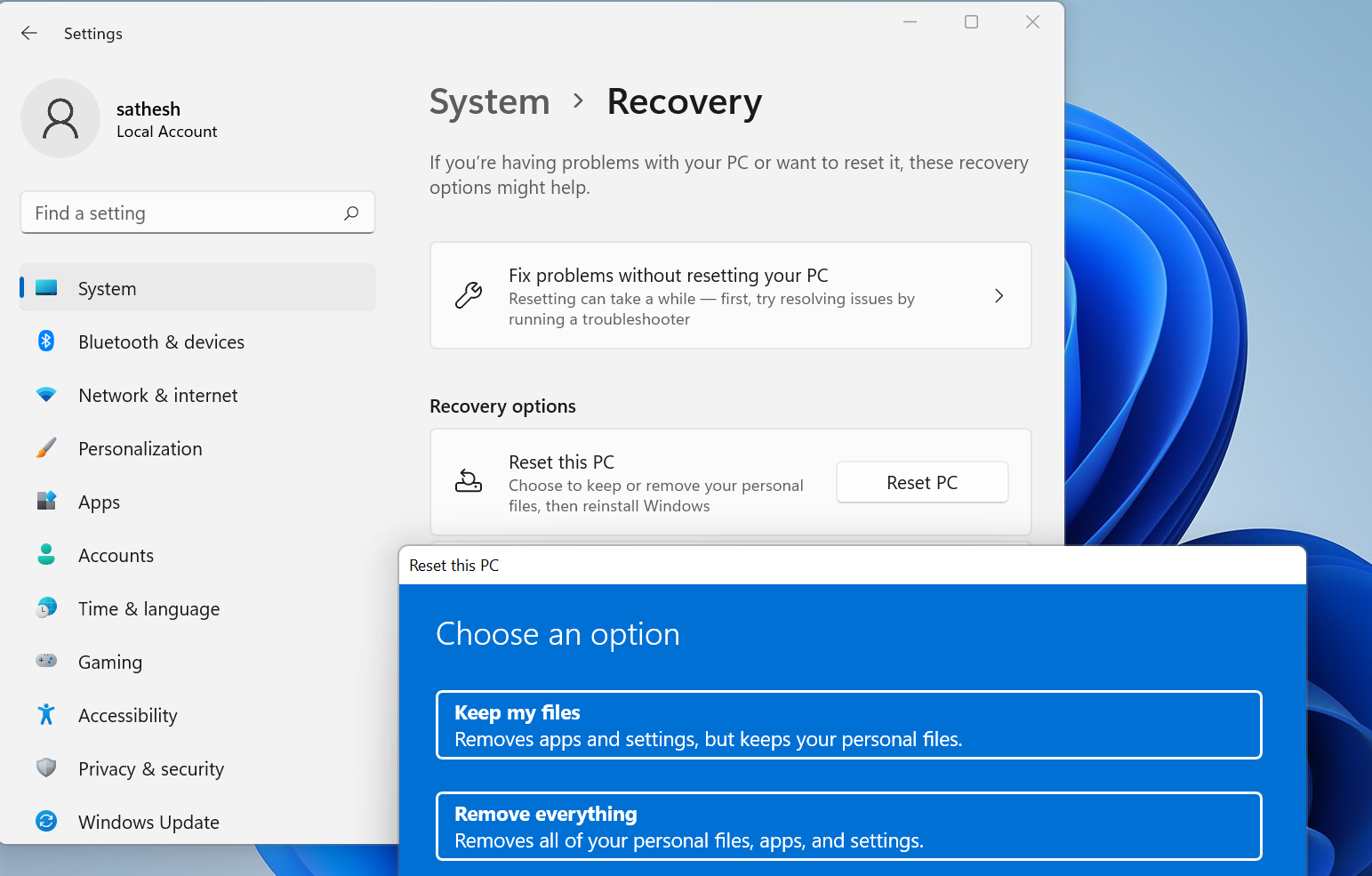Click the Recovery options heading
The image size is (1372, 876).
502,406
